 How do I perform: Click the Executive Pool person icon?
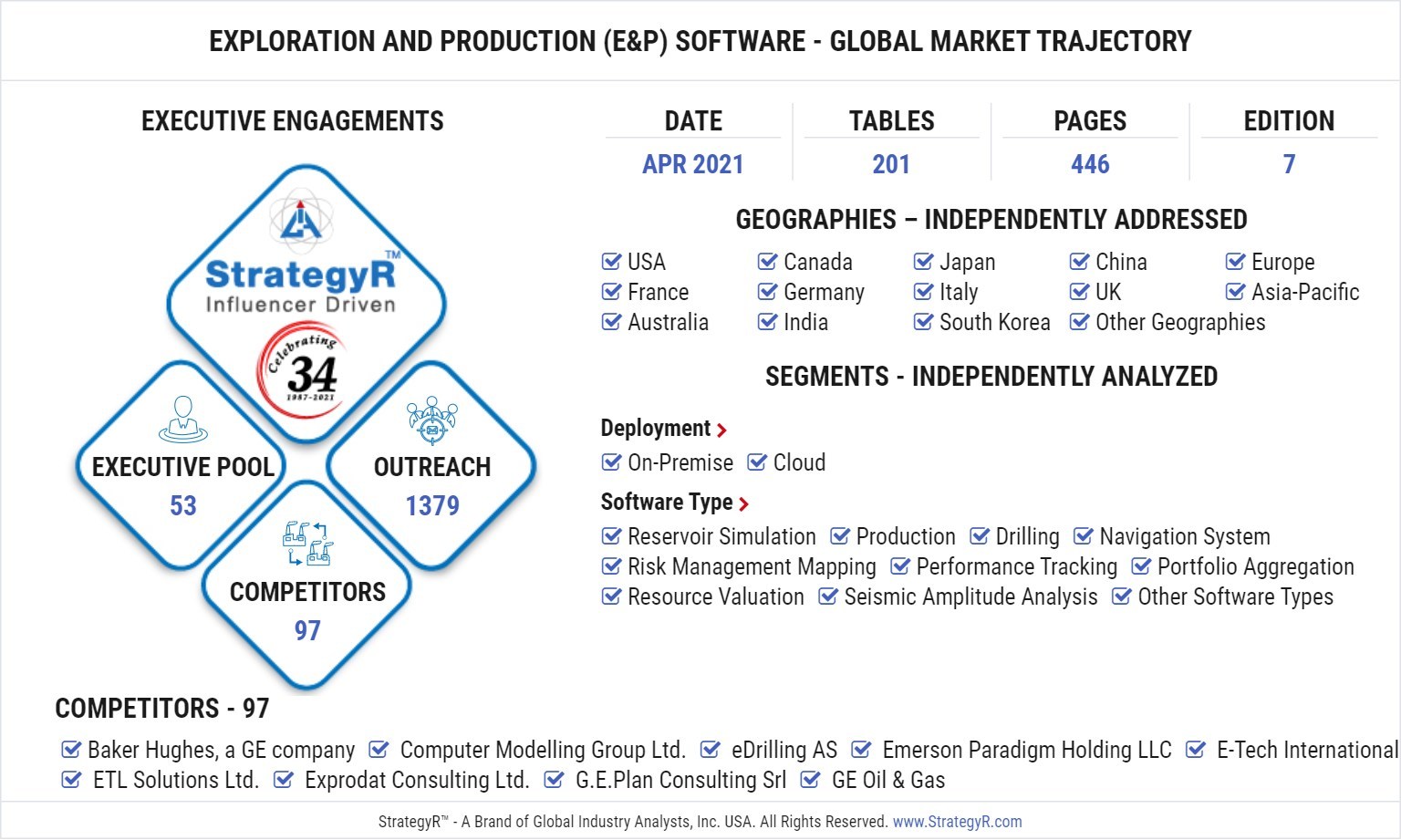click(x=182, y=419)
